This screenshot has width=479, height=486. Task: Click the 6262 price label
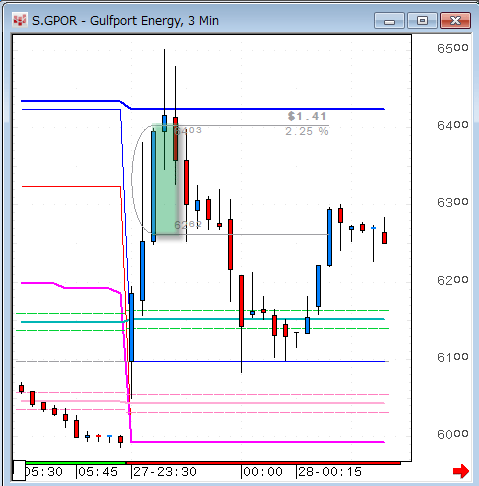188,225
